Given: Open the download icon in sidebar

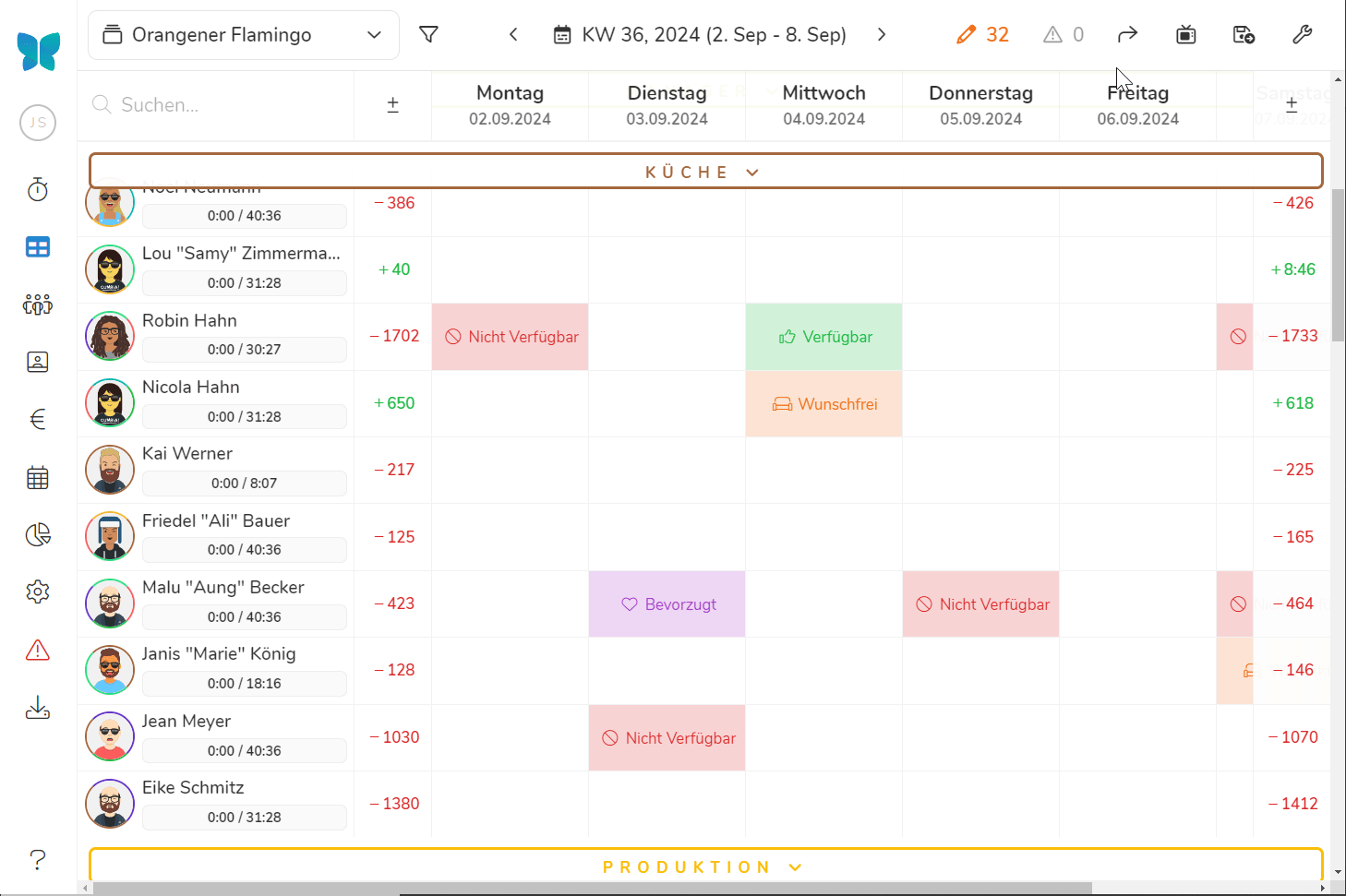Looking at the screenshot, I should point(38,709).
